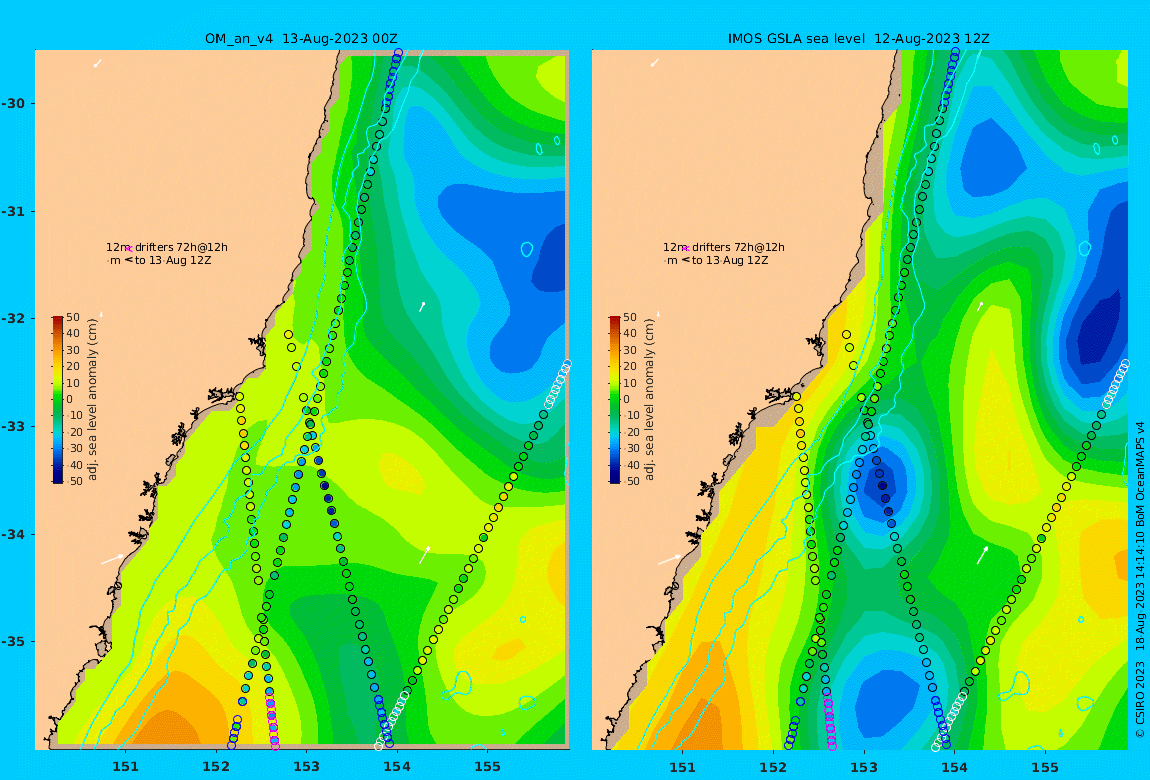Click longitude label 152 under the OM_an_v4 map

click(x=216, y=767)
